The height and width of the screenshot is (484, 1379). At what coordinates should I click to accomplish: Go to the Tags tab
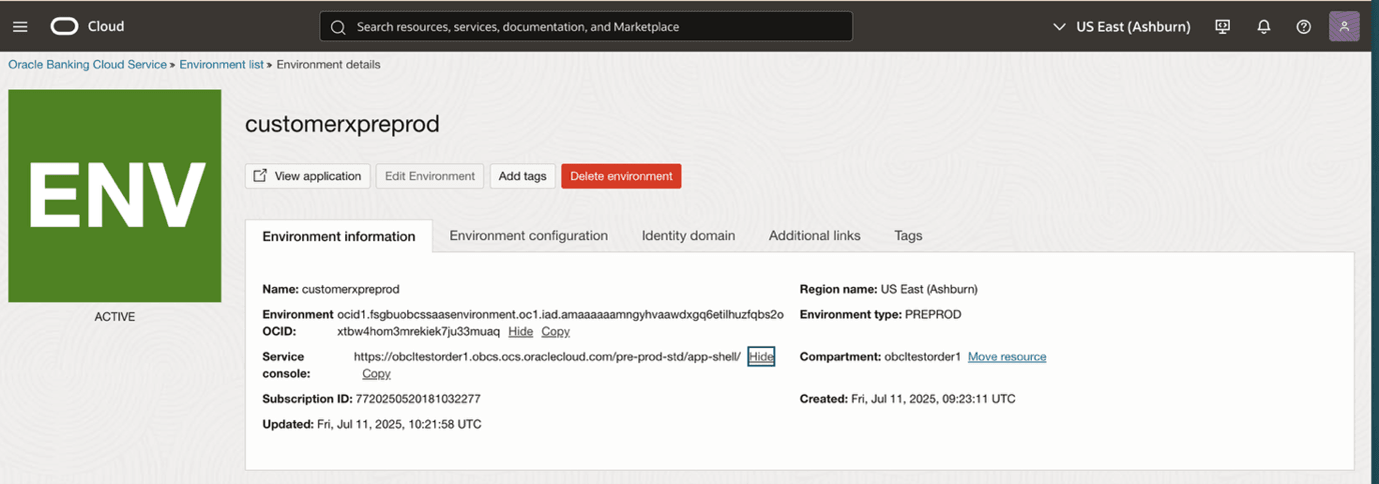tap(908, 236)
